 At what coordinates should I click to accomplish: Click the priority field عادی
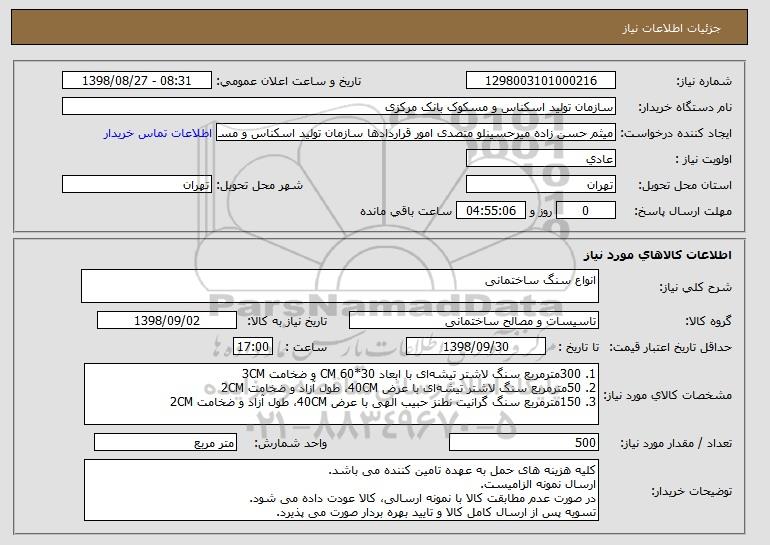tap(541, 159)
